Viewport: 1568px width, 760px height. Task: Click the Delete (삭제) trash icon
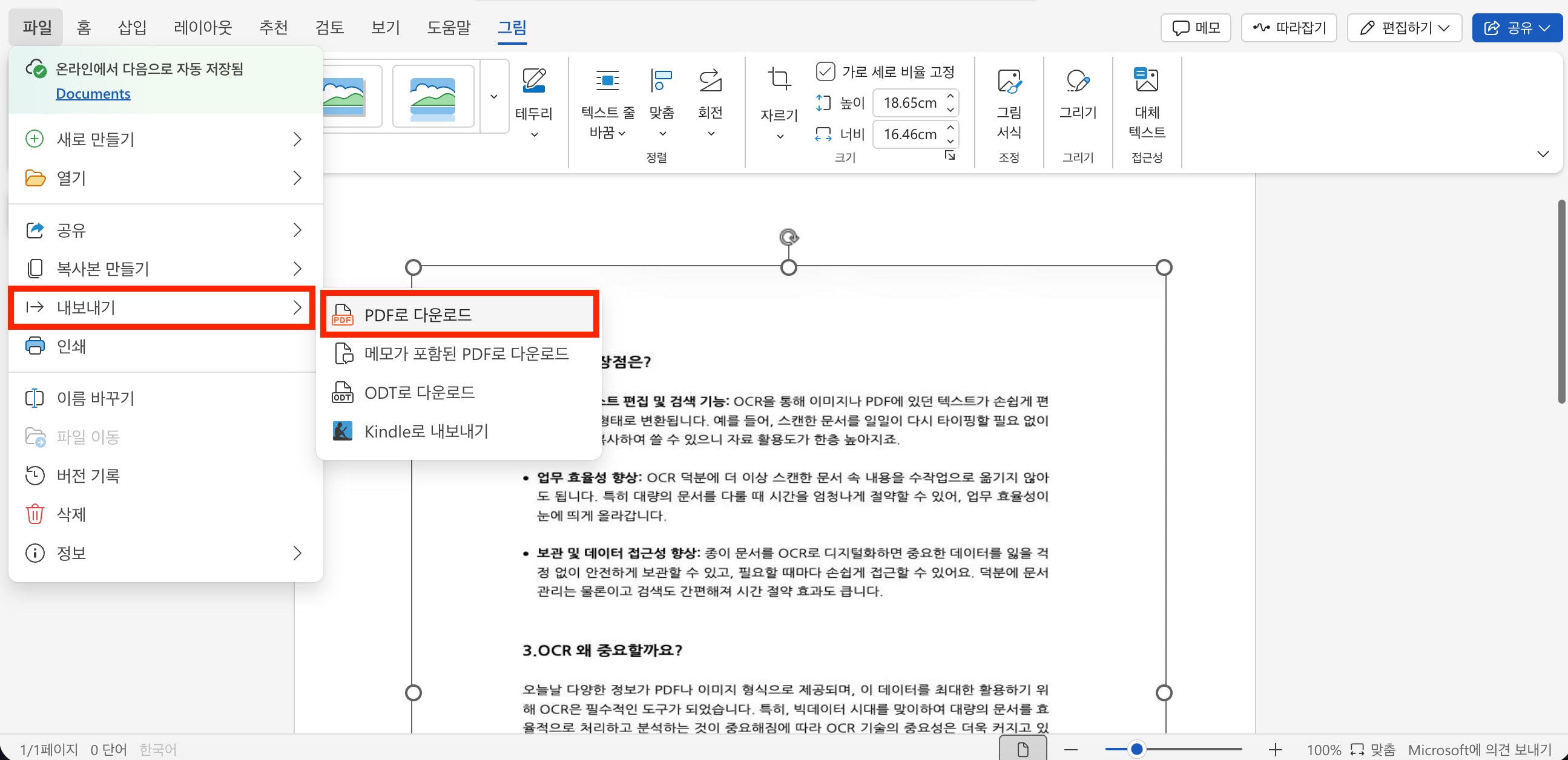coord(35,514)
